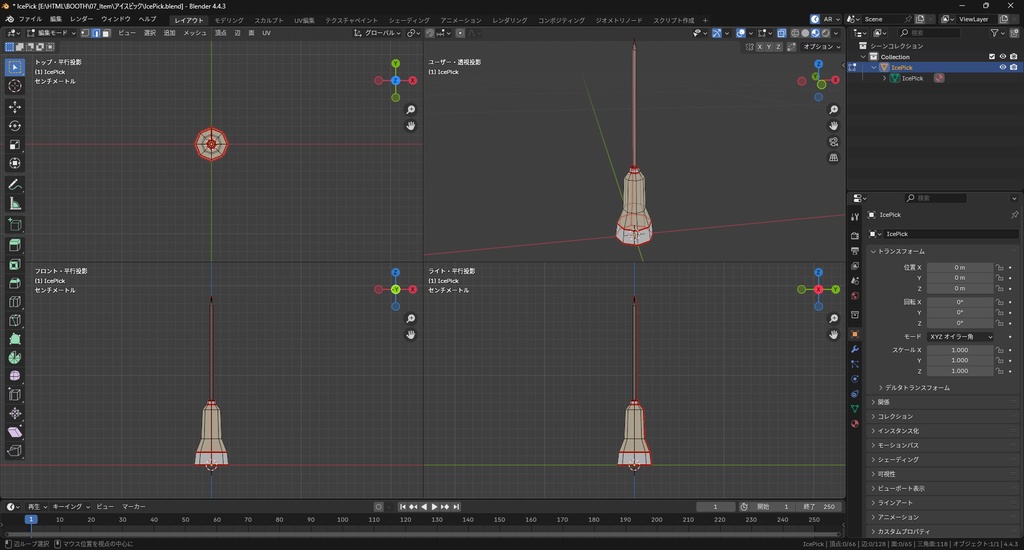This screenshot has width=1024, height=550.
Task: Select the Annotate pencil tool
Action: pos(14,185)
